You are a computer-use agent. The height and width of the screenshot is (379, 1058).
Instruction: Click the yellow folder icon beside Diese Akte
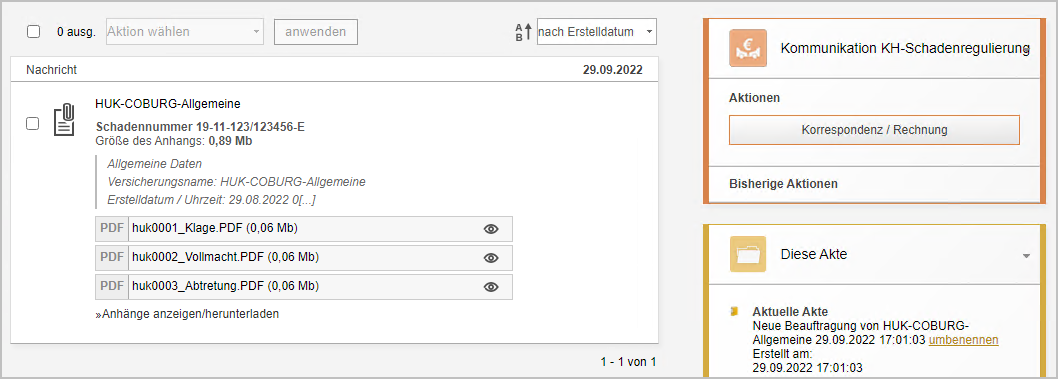click(748, 254)
